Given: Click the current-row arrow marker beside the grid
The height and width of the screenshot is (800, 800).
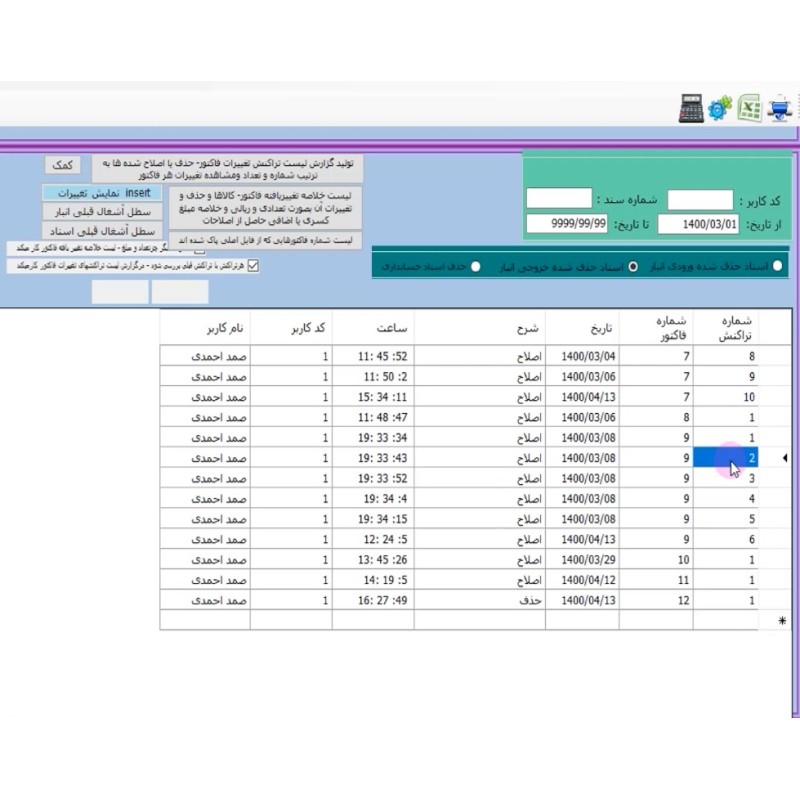Looking at the screenshot, I should coord(784,458).
